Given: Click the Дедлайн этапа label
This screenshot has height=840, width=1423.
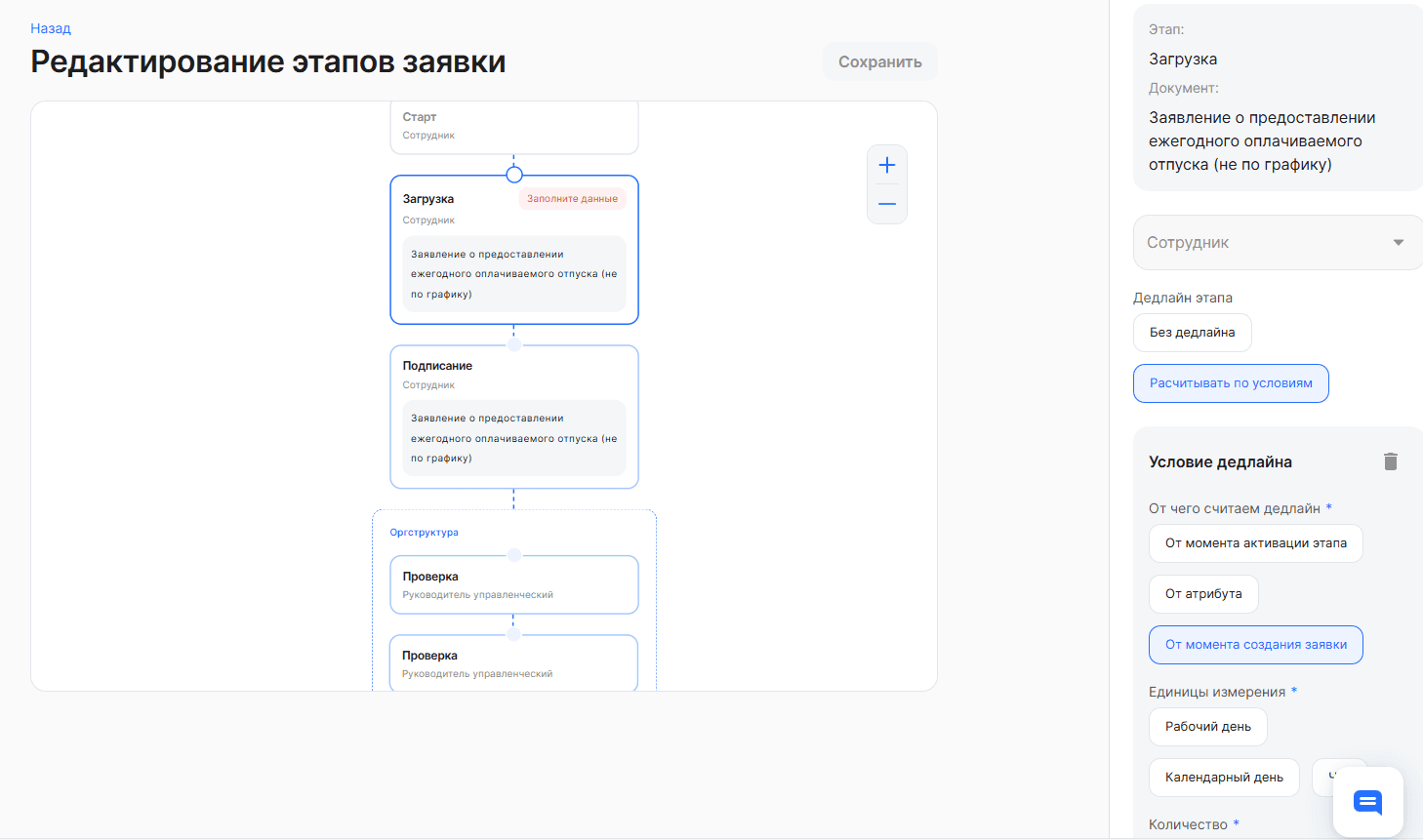Looking at the screenshot, I should click(1182, 298).
